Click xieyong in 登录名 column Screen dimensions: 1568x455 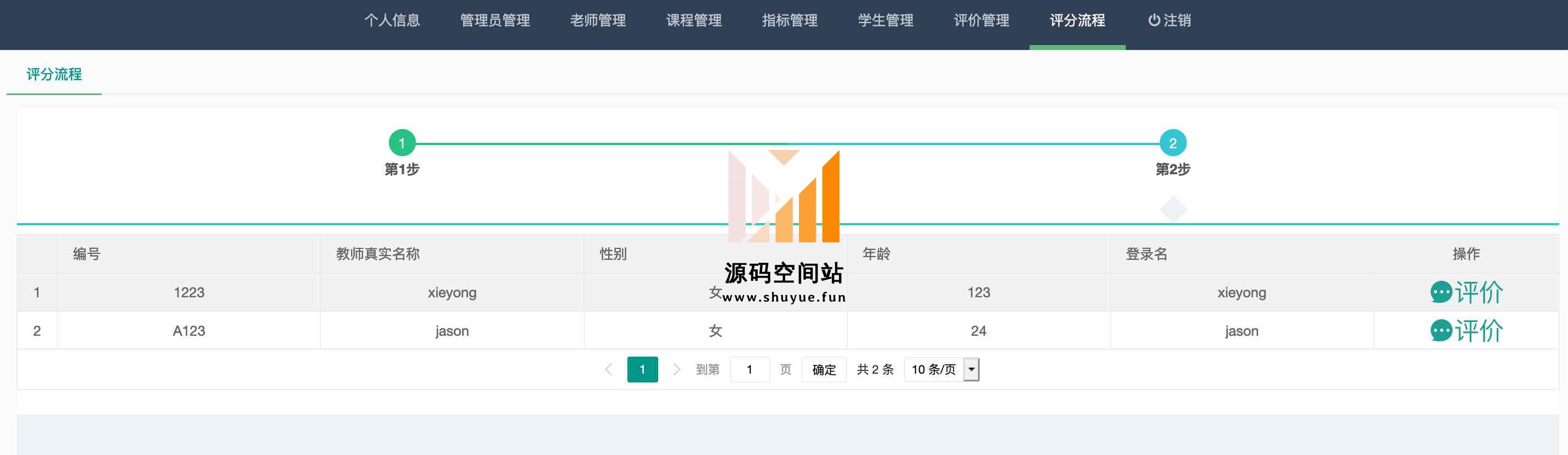pos(1241,292)
